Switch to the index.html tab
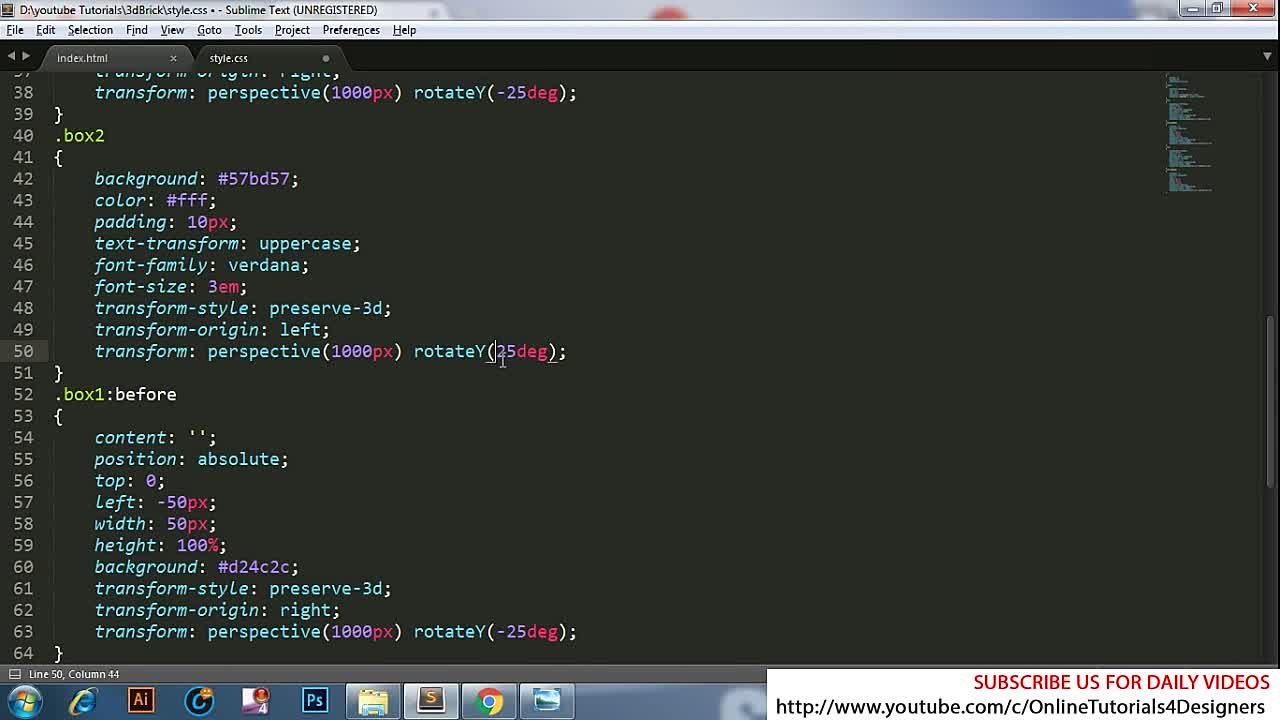The width and height of the screenshot is (1280, 720). click(82, 58)
